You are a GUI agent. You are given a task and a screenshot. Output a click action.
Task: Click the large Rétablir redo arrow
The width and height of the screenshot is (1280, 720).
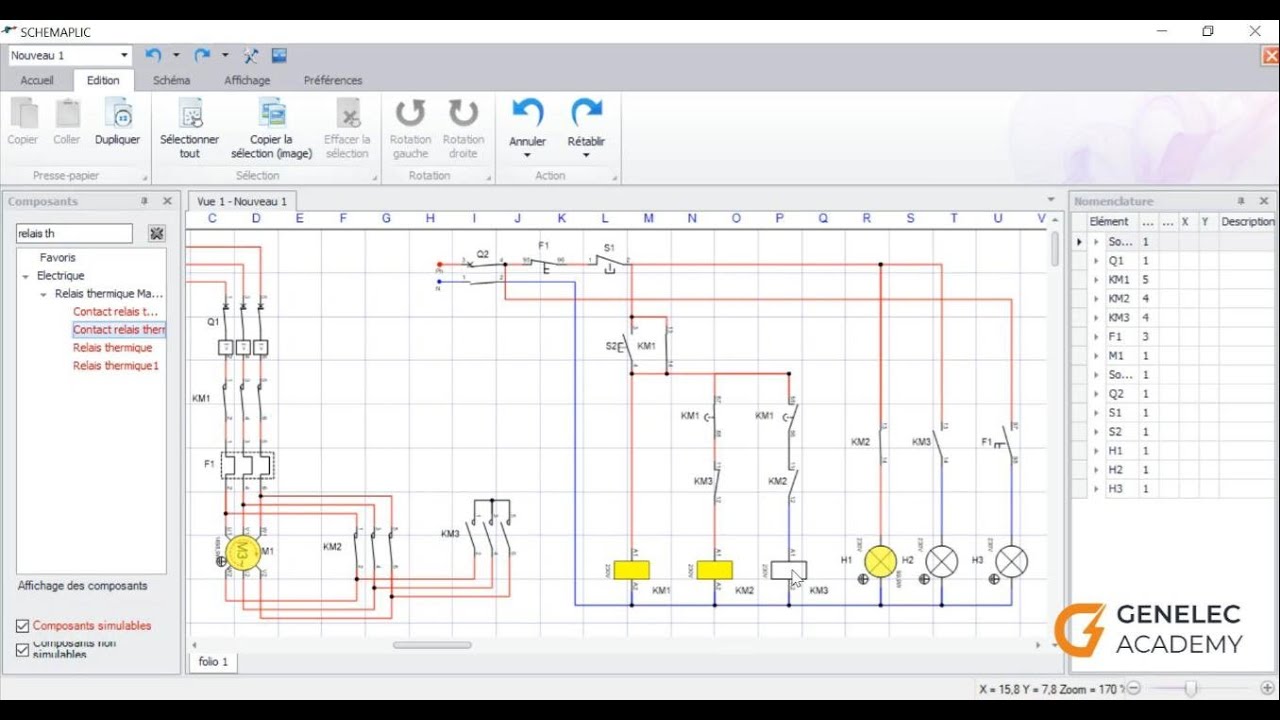pyautogui.click(x=586, y=112)
